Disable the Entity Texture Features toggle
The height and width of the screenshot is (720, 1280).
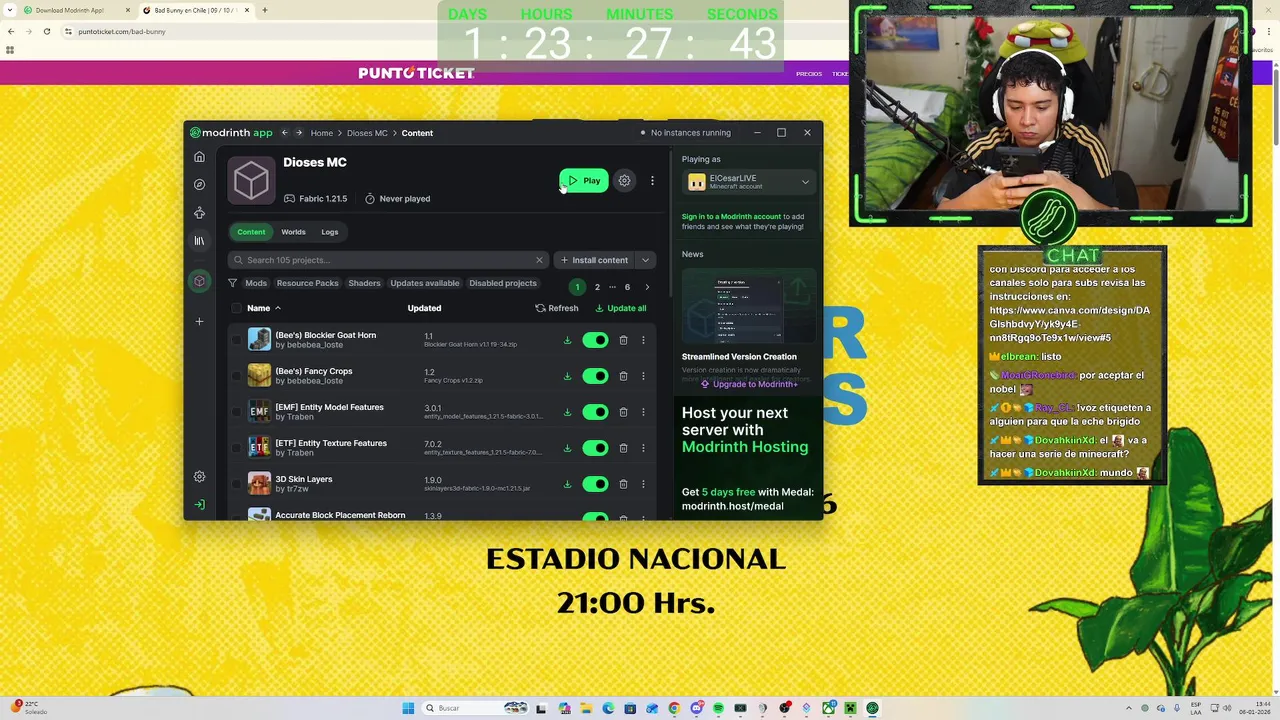[x=595, y=448]
